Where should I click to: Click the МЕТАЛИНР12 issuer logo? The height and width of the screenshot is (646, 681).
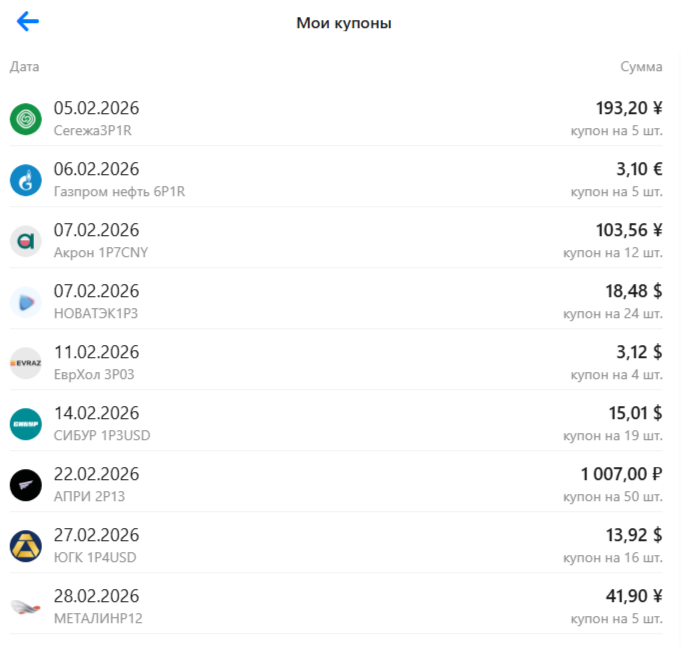pyautogui.click(x=25, y=607)
